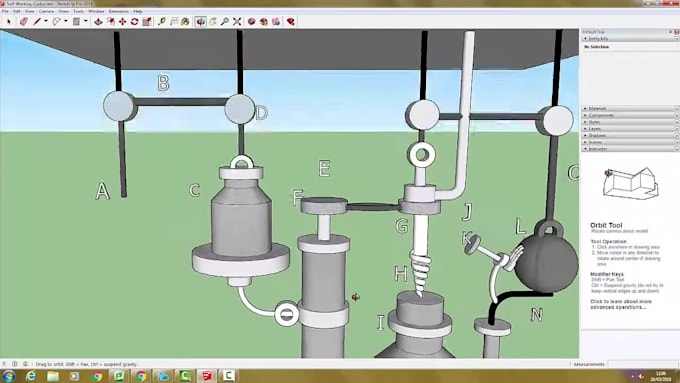This screenshot has height=383, width=680.
Task: Open the Tools menu
Action: [78, 11]
